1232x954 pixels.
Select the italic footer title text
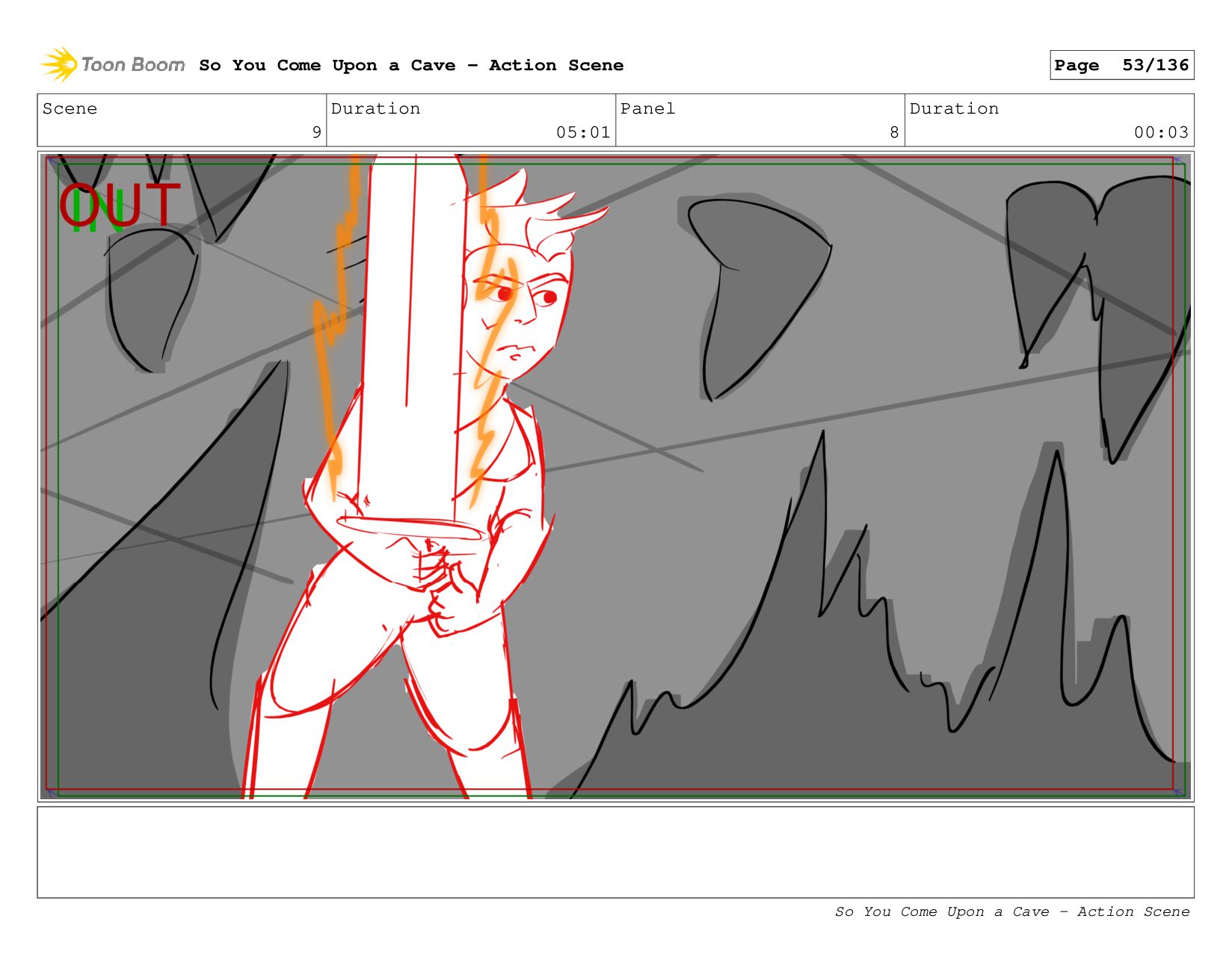[1012, 911]
